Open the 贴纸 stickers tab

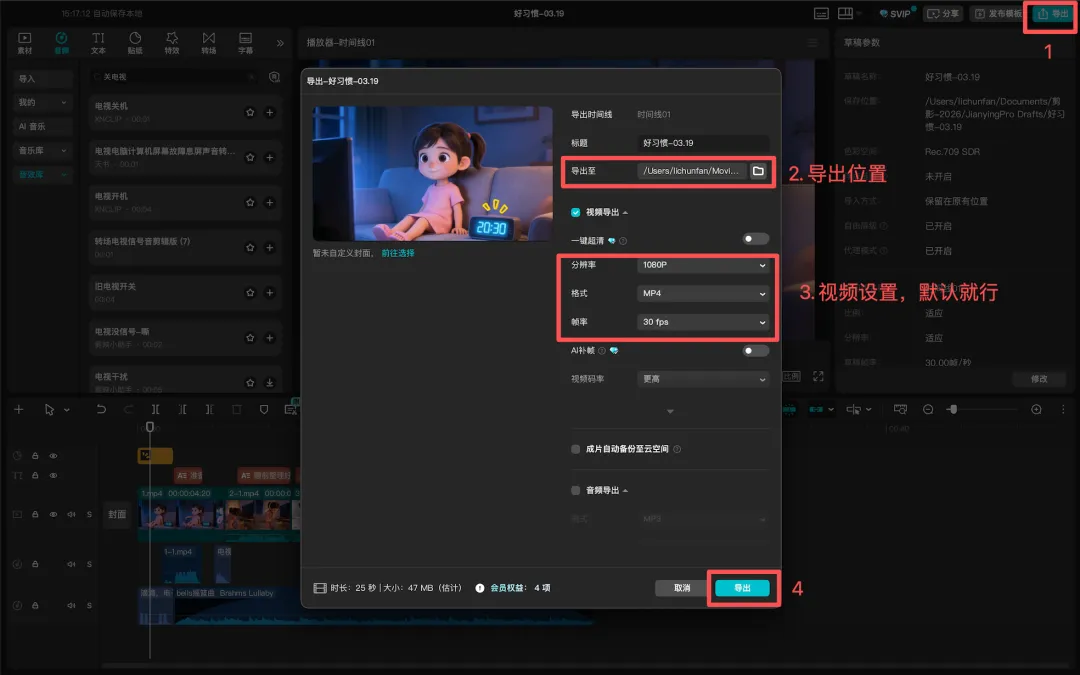pos(135,43)
